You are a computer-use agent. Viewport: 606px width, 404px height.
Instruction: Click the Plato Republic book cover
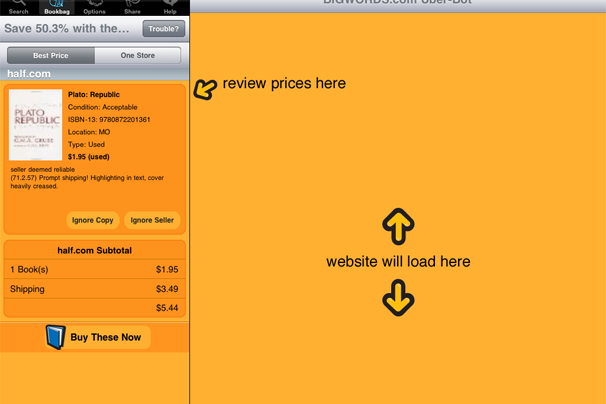click(x=36, y=125)
